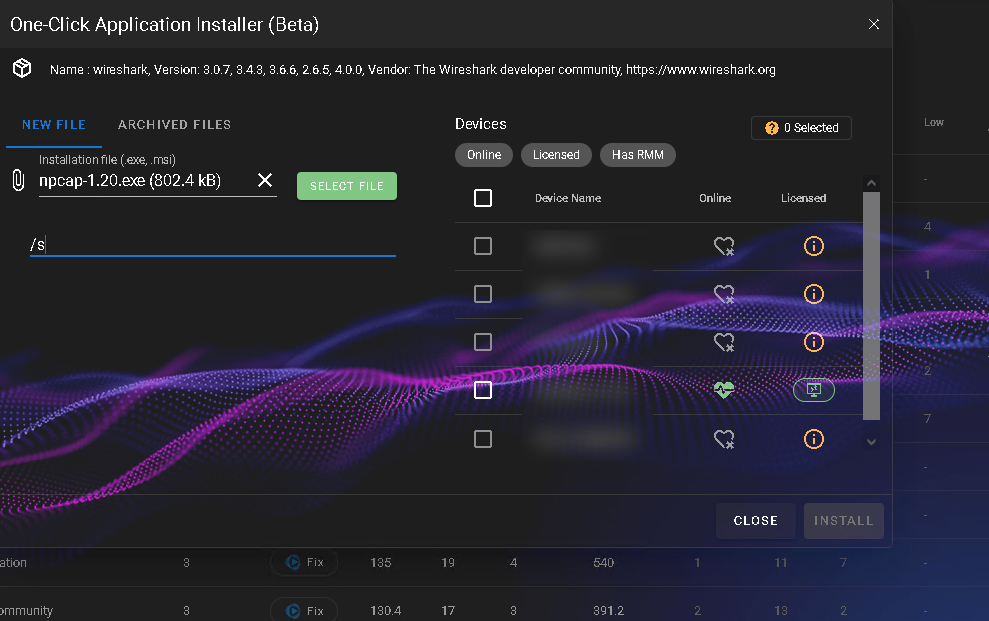
Task: Clear the npcap-1.20.exe file selection
Action: (x=265, y=180)
